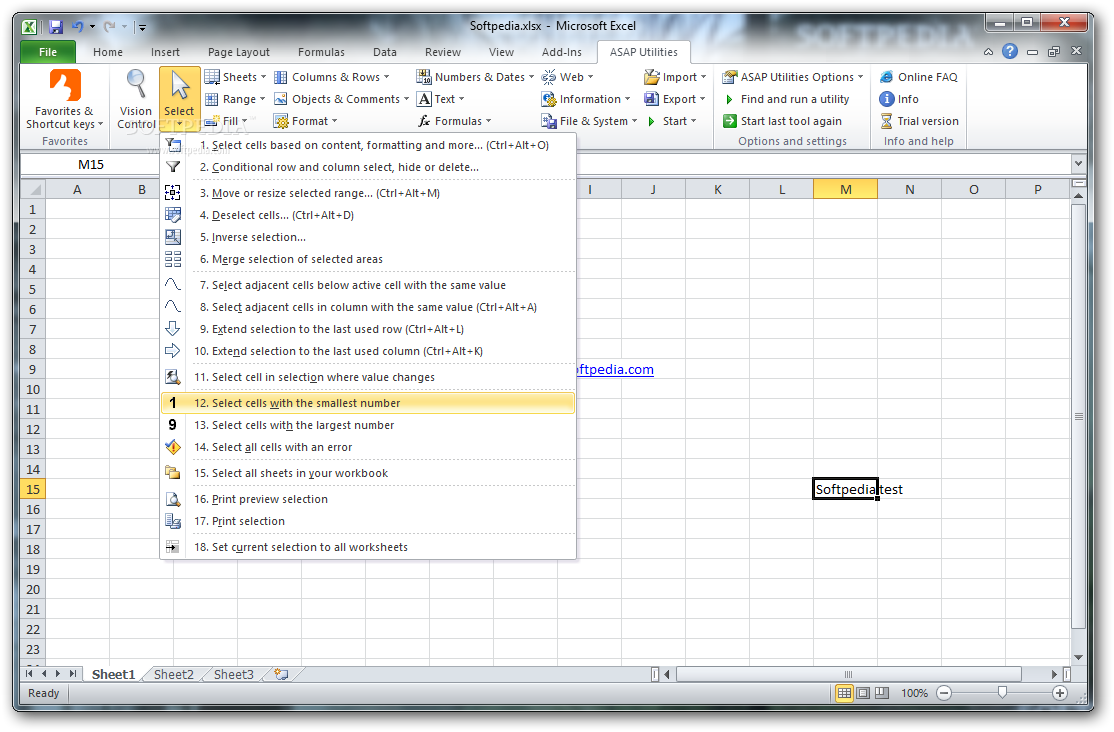Screen dimensions: 1114x732
Task: Open the Text dropdown
Action: 441,99
